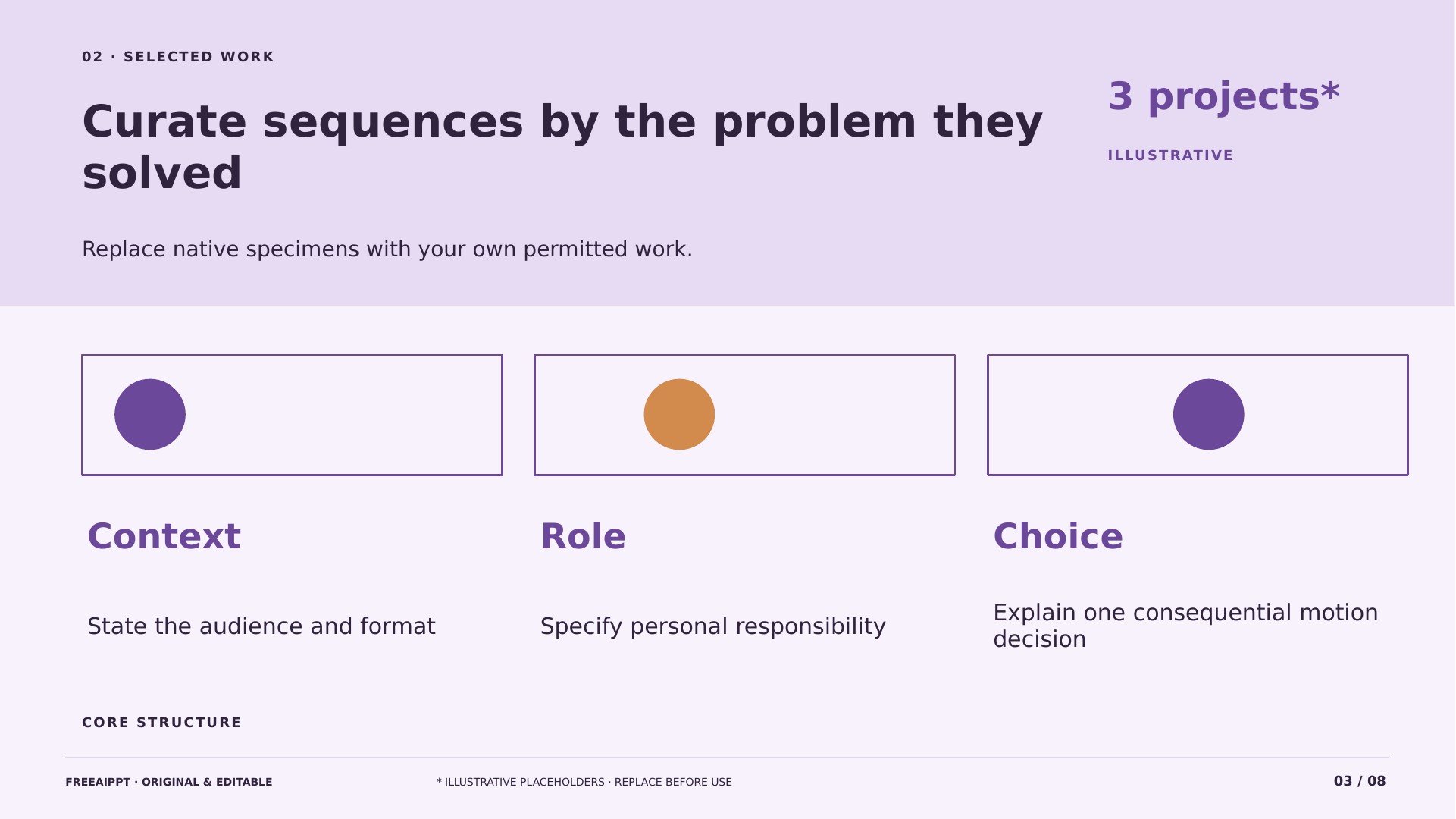Click the '3 projects*' statistic
Image resolution: width=1456 pixels, height=819 pixels.
coord(1224,97)
